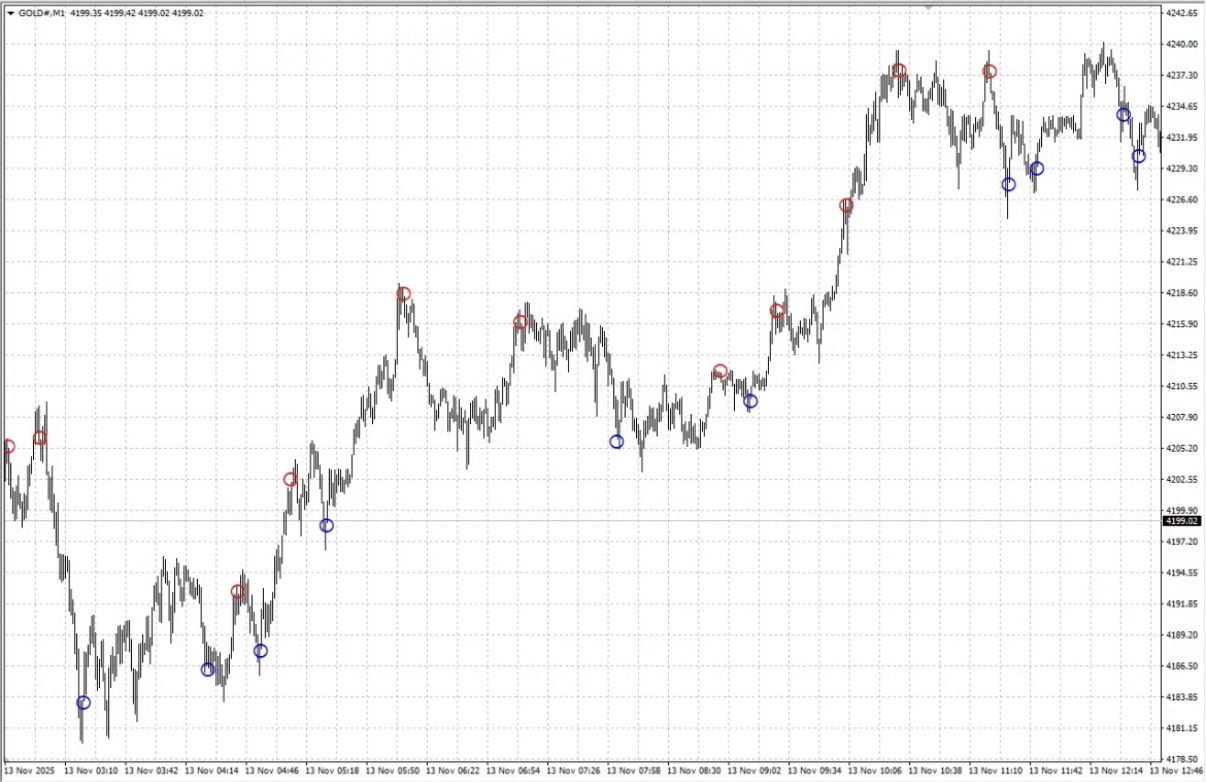Select the 13 Nov 05:50 time label
The image size is (1206, 782).
coord(393,772)
